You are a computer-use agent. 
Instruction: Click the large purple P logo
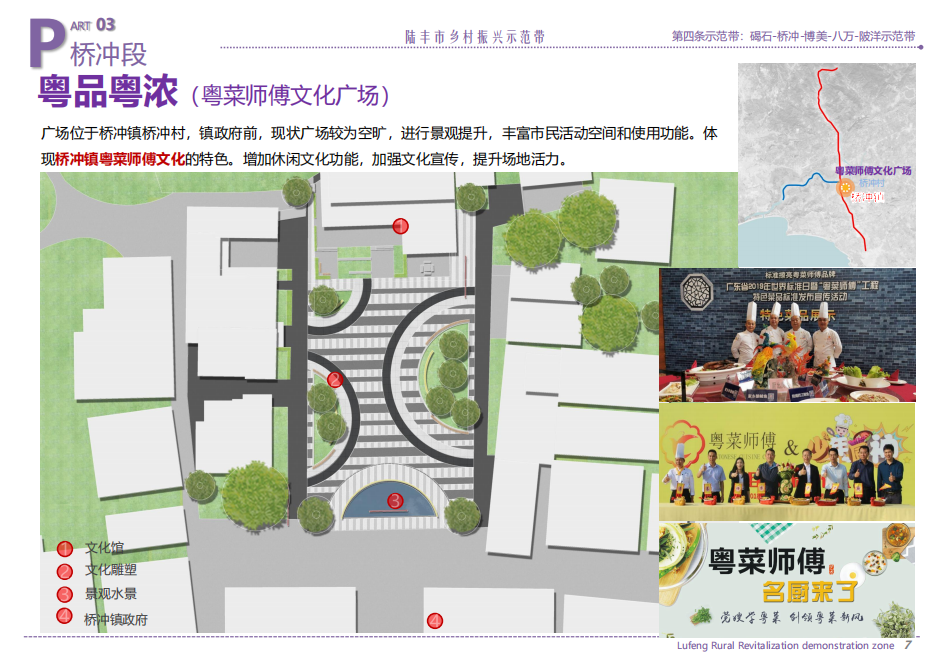[46, 42]
